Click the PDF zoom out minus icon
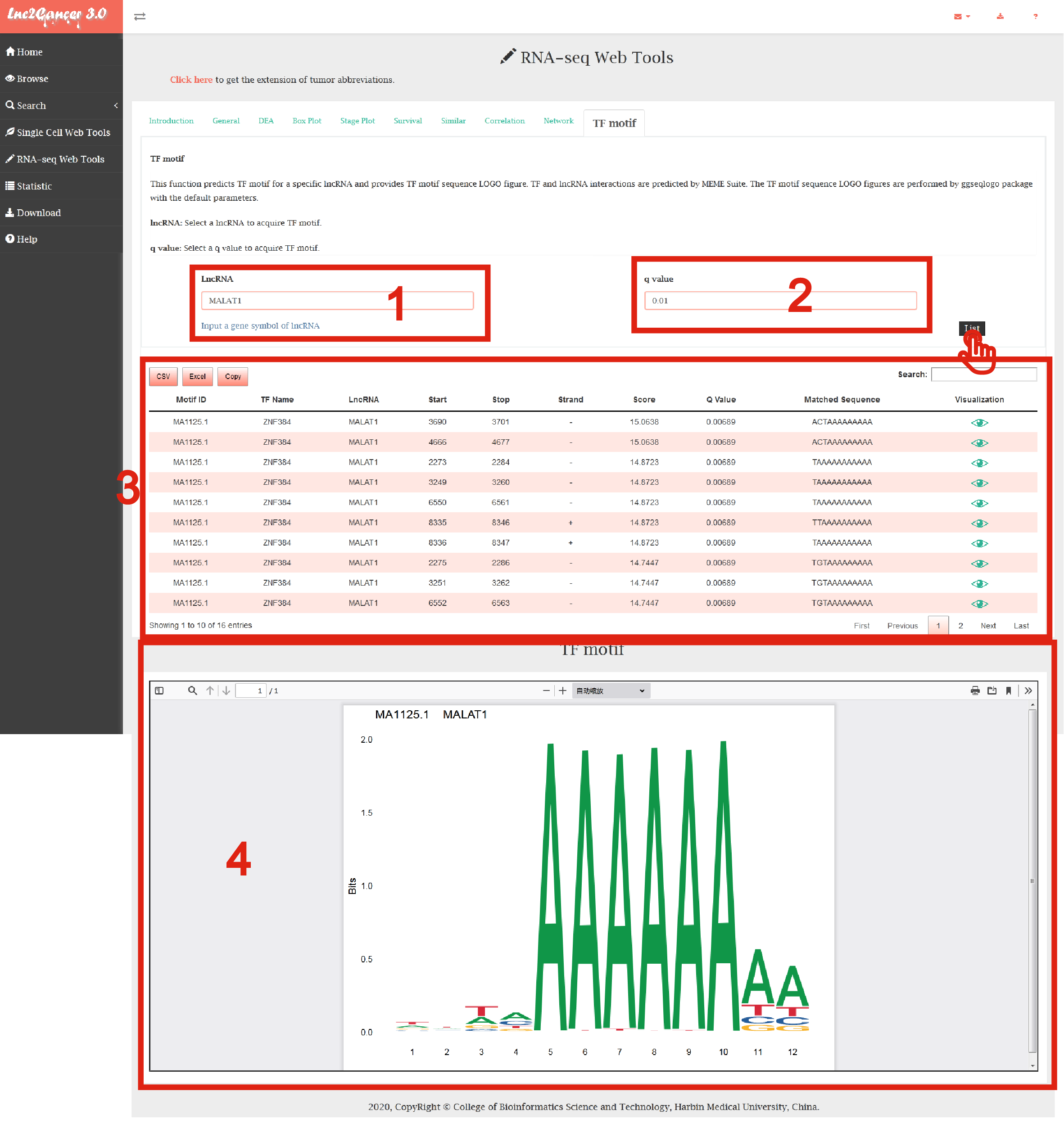Viewport: 1064px width, 1128px height. (x=546, y=690)
